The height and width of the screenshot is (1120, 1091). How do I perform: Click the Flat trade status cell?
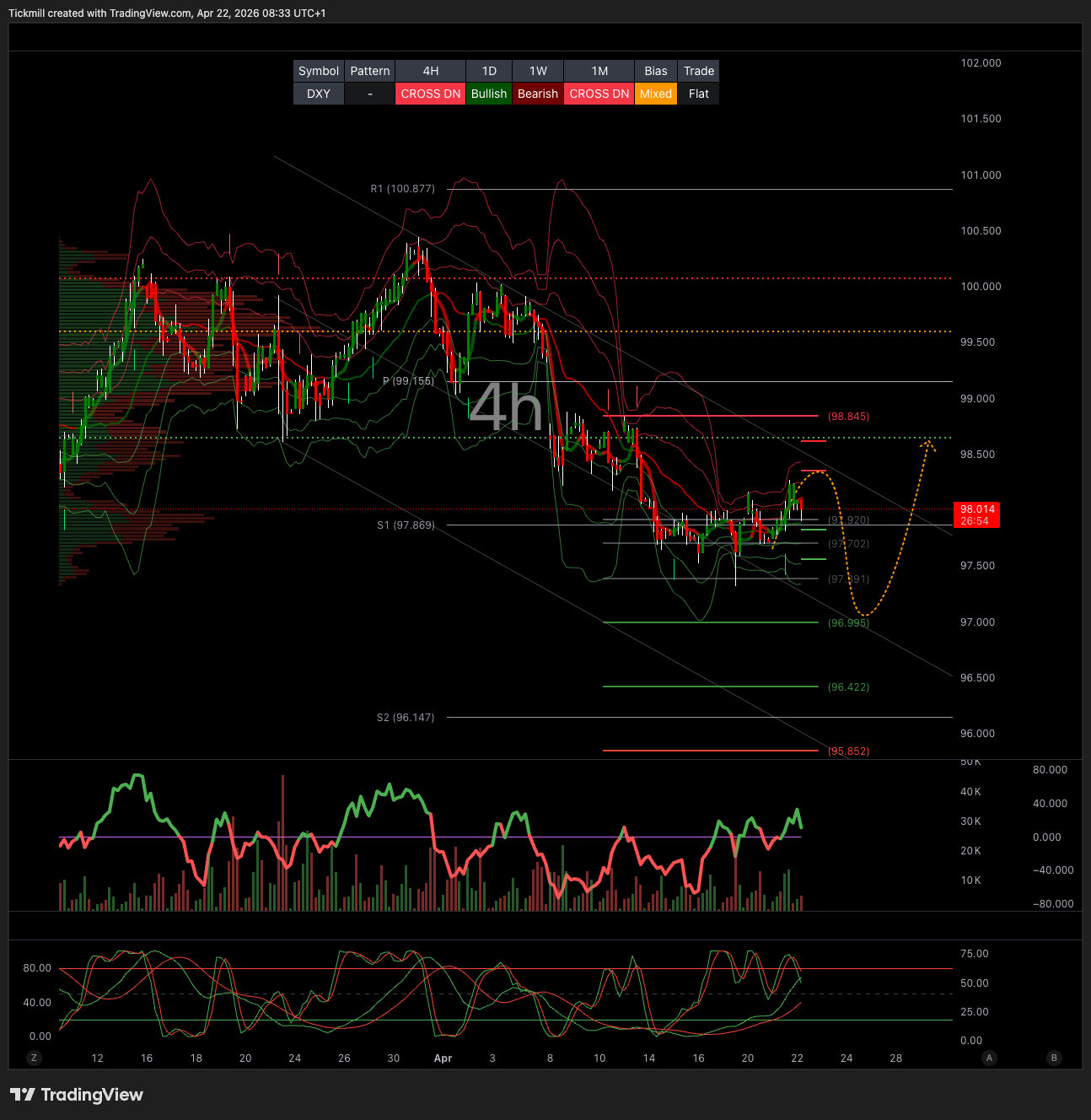[x=698, y=94]
